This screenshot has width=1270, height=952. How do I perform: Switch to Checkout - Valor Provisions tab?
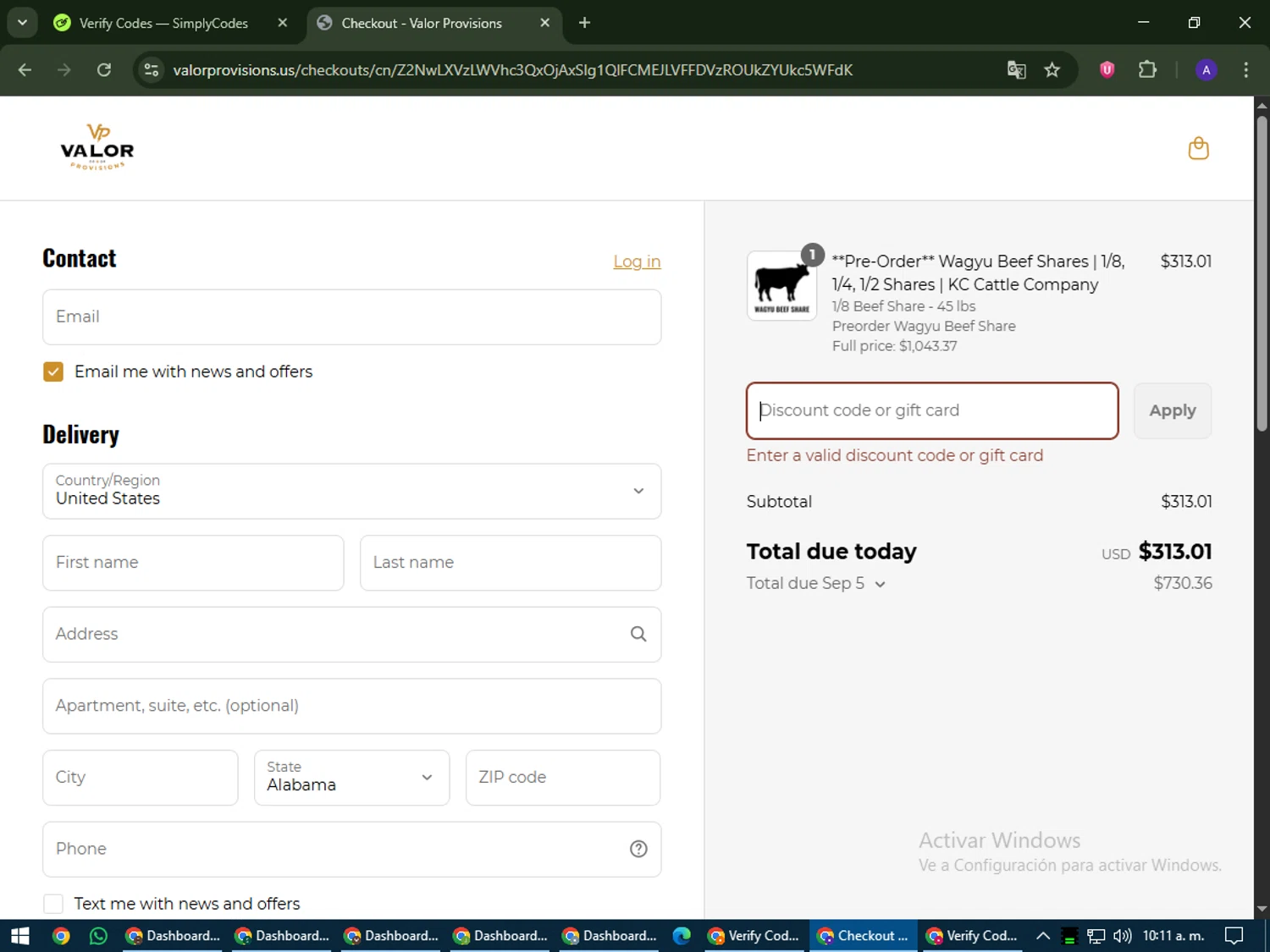coord(433,23)
